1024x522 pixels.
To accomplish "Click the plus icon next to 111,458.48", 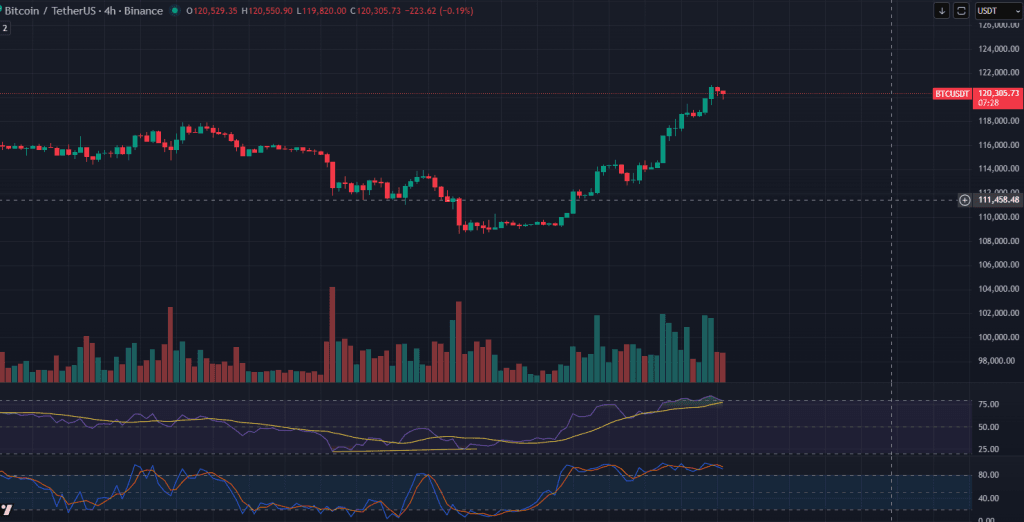I will click(964, 200).
